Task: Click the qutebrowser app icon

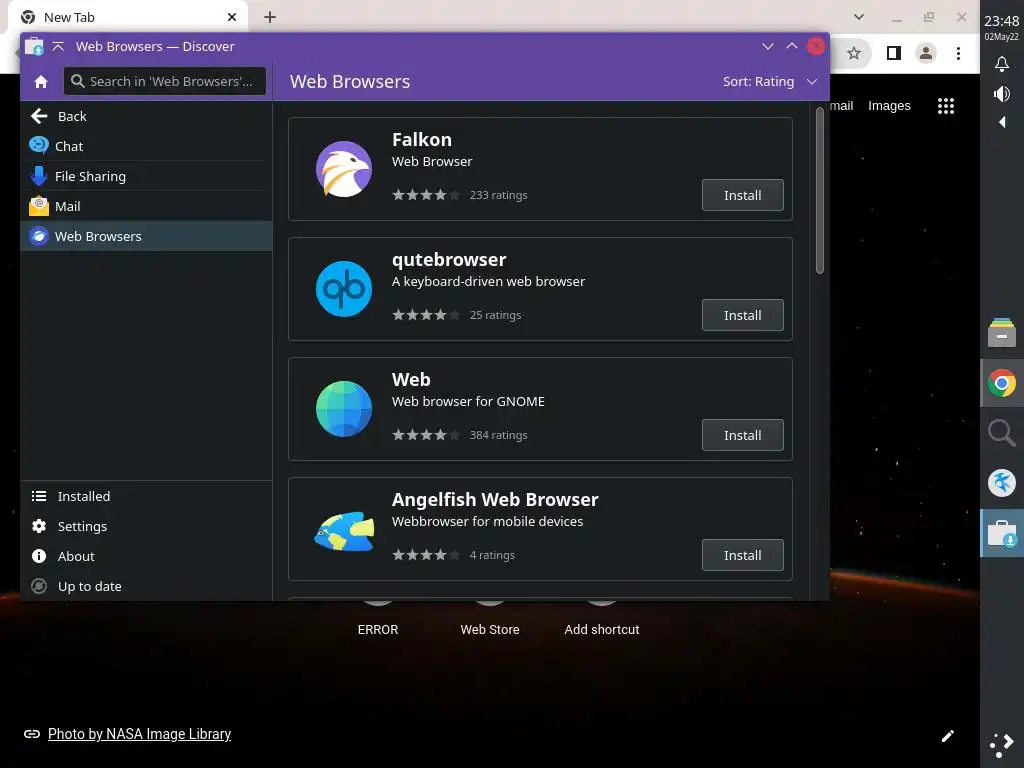Action: pos(344,289)
